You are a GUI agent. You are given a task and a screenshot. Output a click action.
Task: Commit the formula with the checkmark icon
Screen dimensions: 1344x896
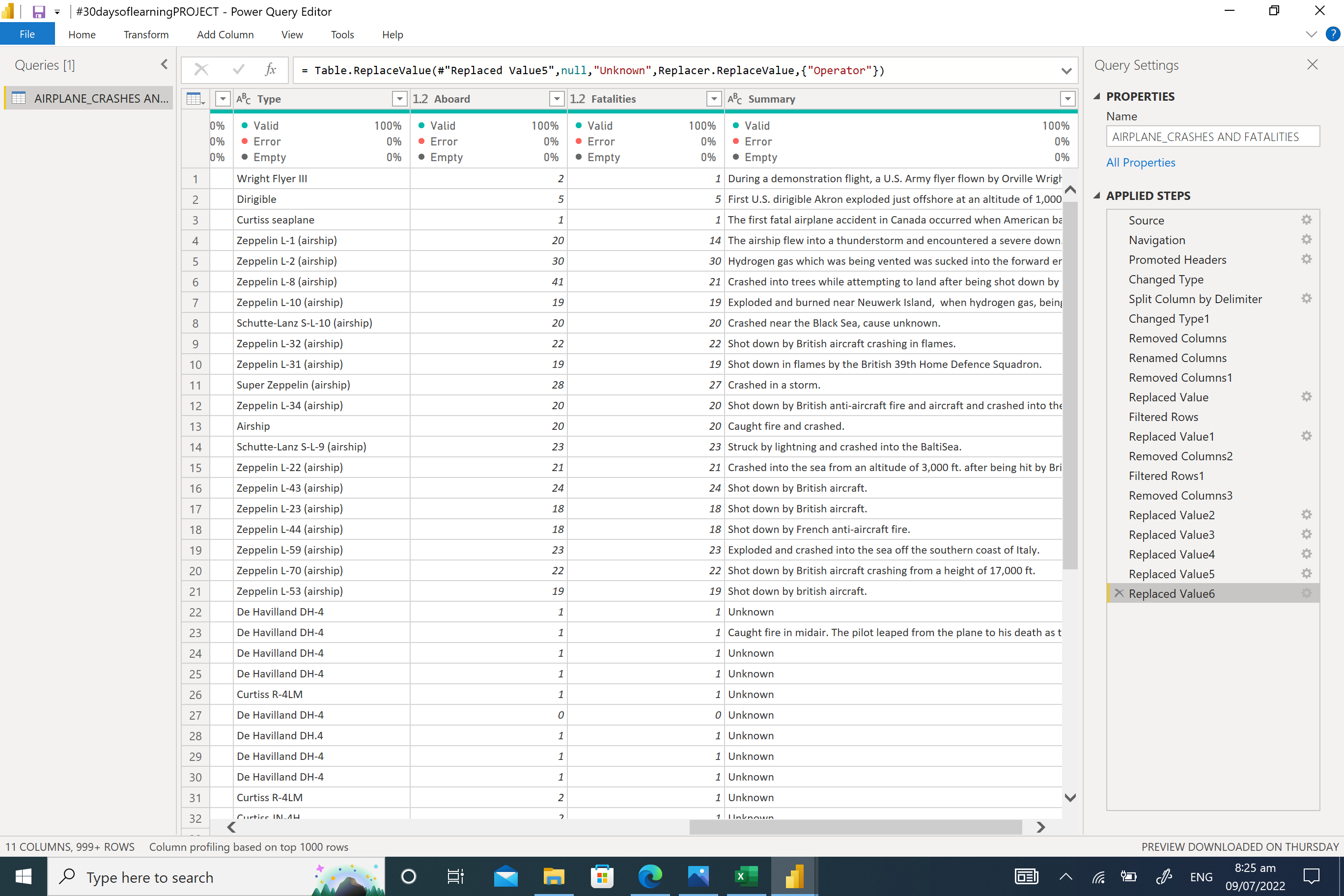(238, 70)
